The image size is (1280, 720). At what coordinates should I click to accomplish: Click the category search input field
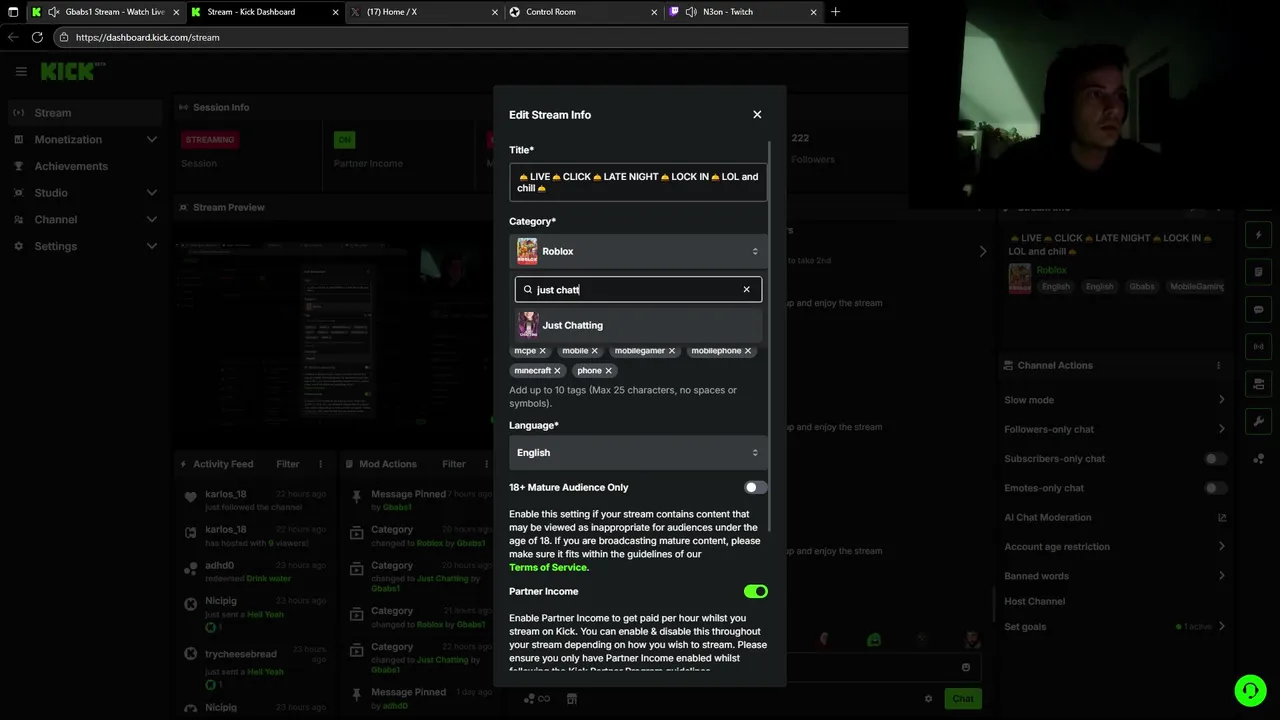(x=638, y=290)
